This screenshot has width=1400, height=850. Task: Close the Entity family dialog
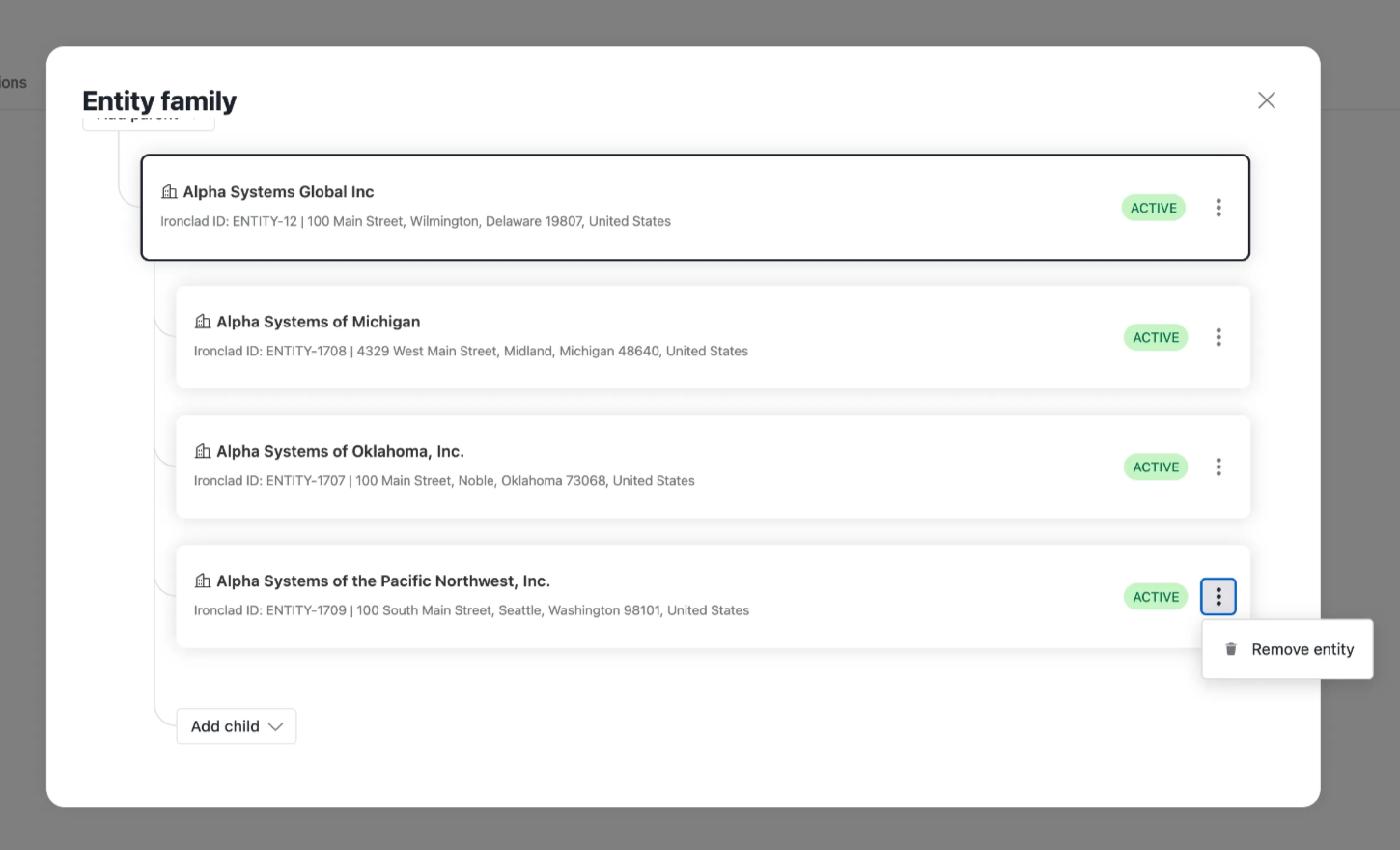pyautogui.click(x=1267, y=100)
